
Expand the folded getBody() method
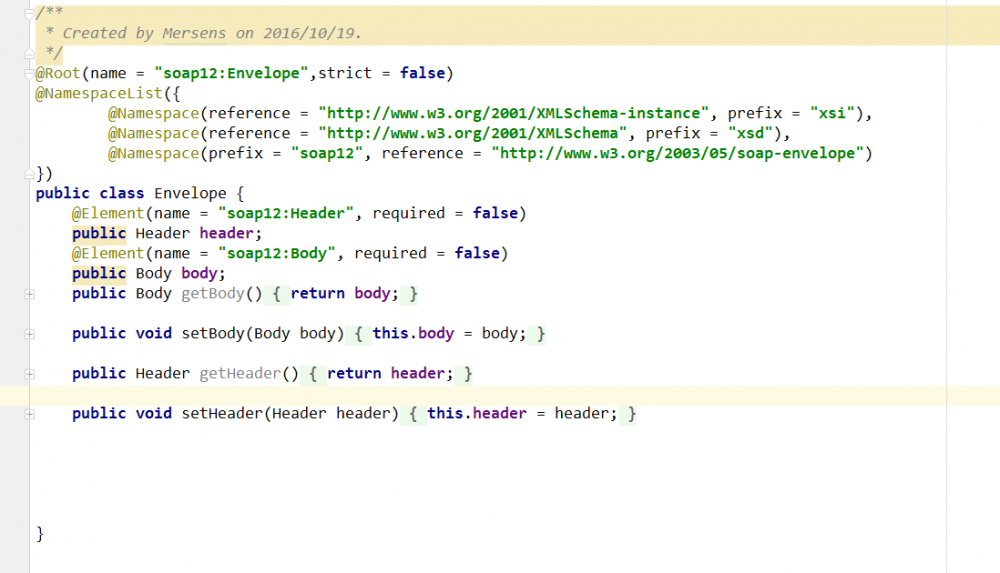pos(29,294)
